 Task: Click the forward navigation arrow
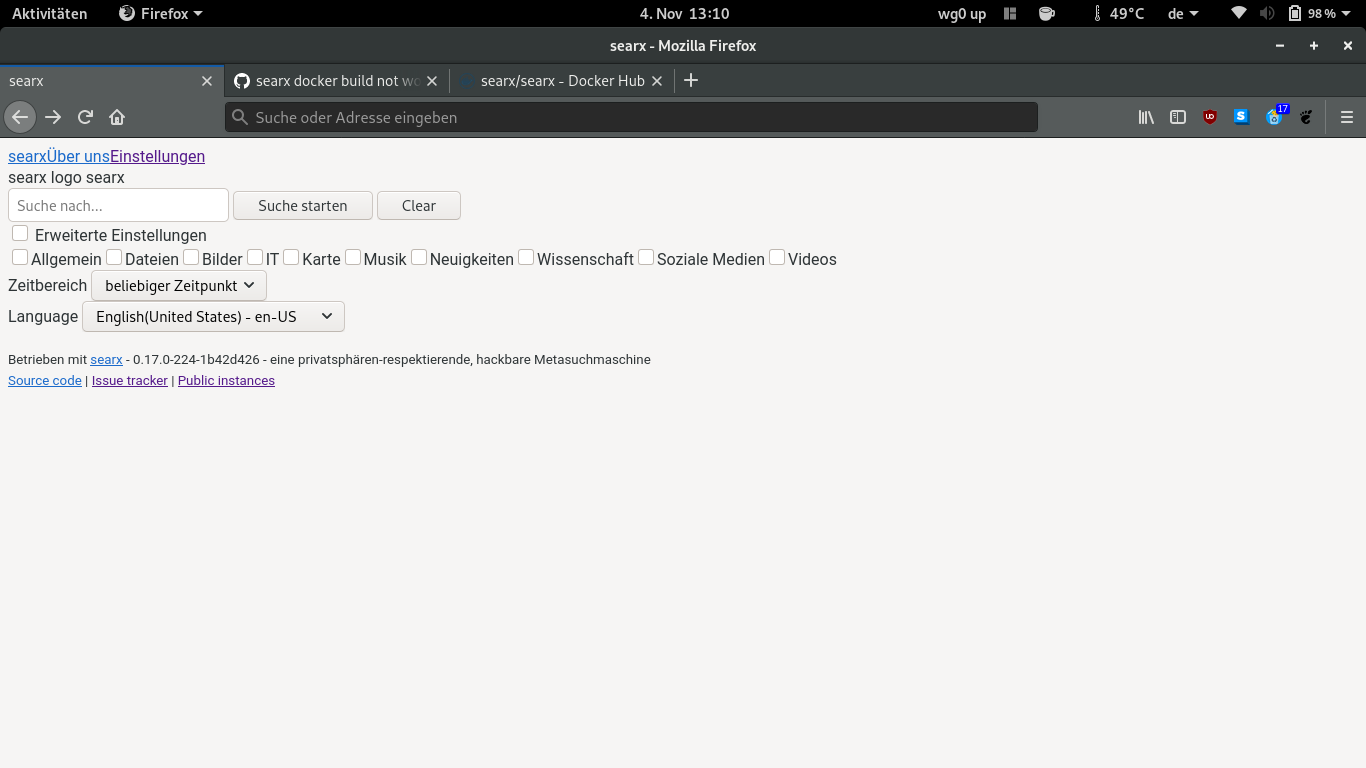coord(52,117)
